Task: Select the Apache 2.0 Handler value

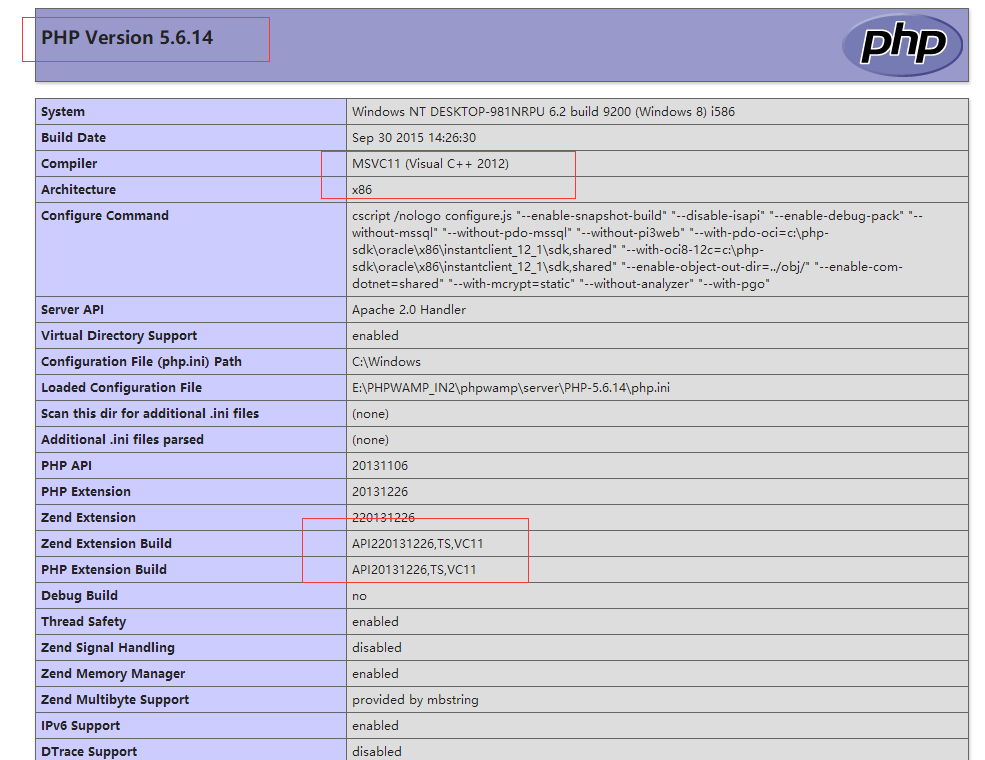Action: point(409,310)
